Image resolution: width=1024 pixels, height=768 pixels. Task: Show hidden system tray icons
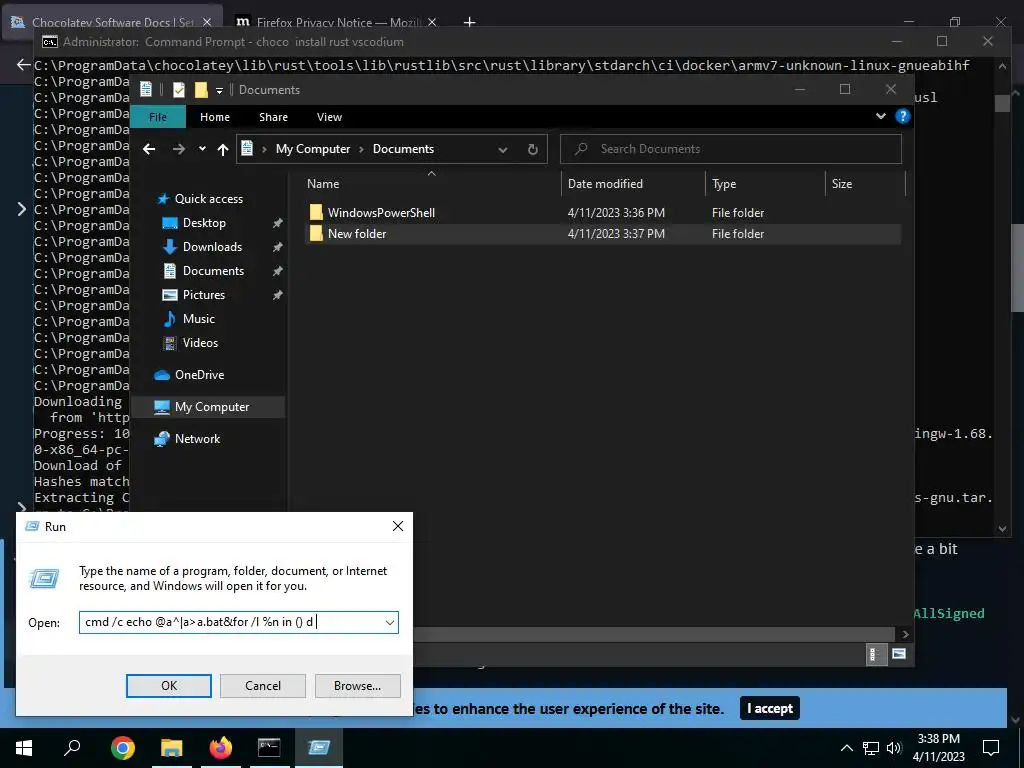pyautogui.click(x=846, y=748)
